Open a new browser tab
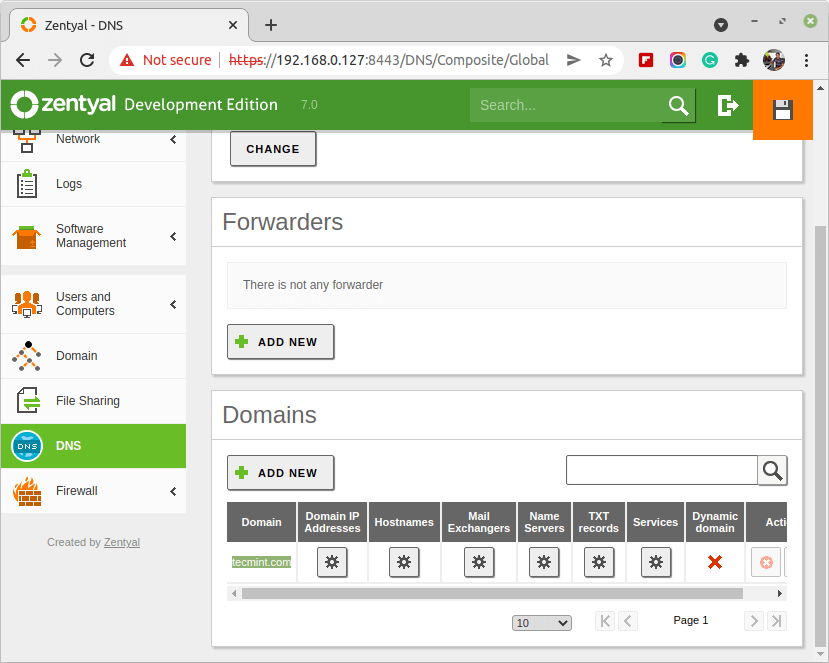Viewport: 829px width, 663px height. point(271,25)
